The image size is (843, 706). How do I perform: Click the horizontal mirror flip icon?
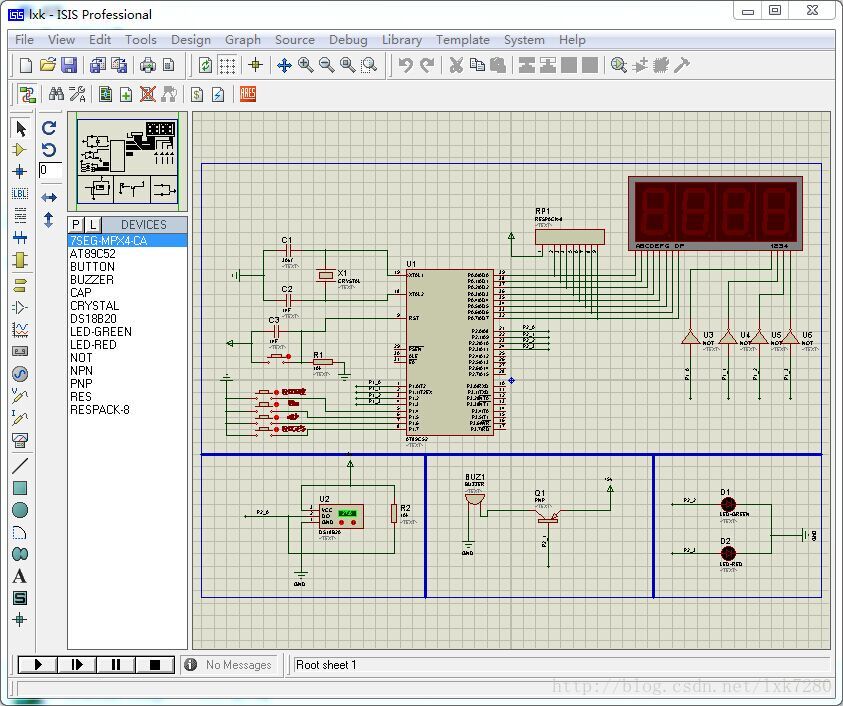49,197
